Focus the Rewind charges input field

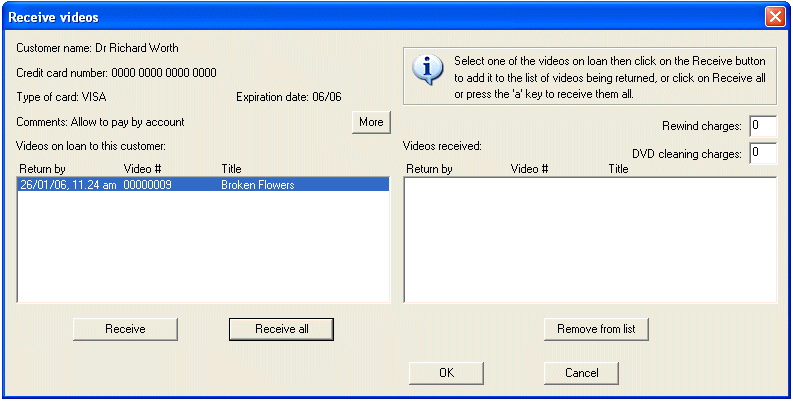coord(762,126)
